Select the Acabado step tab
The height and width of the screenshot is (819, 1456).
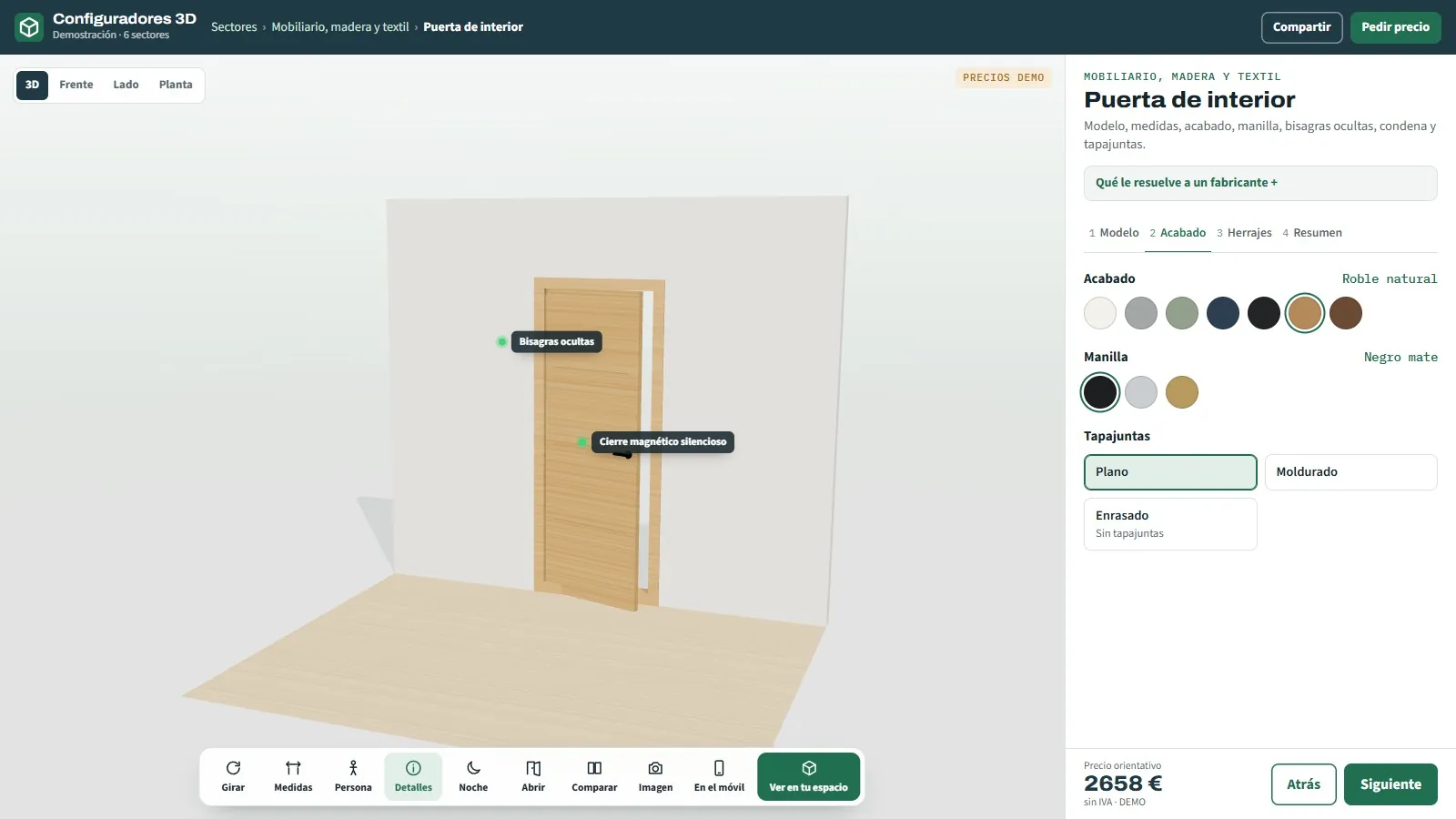coord(1178,233)
